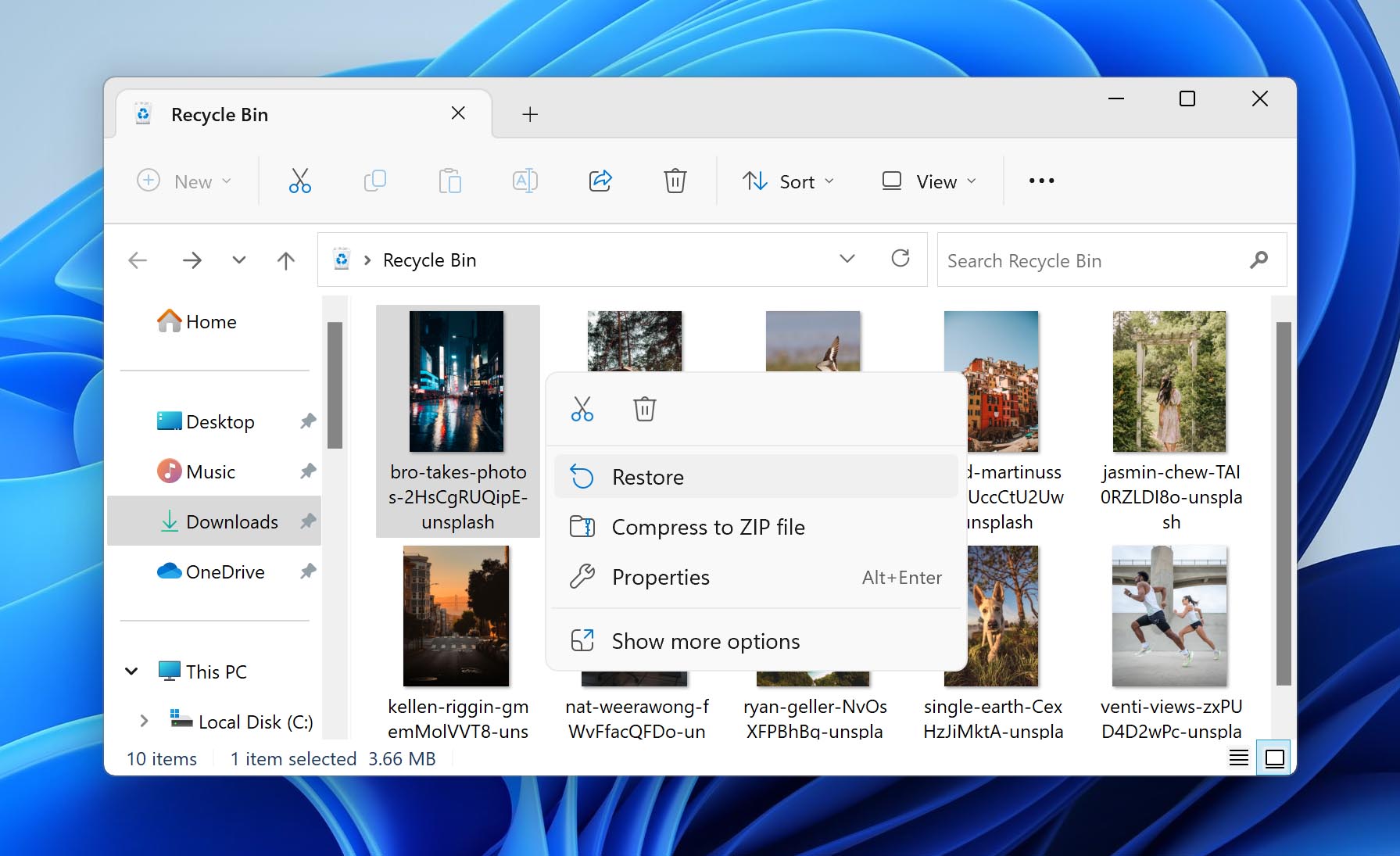Viewport: 1400px width, 856px height.
Task: Click ryan-geller file name
Action: 815,718
